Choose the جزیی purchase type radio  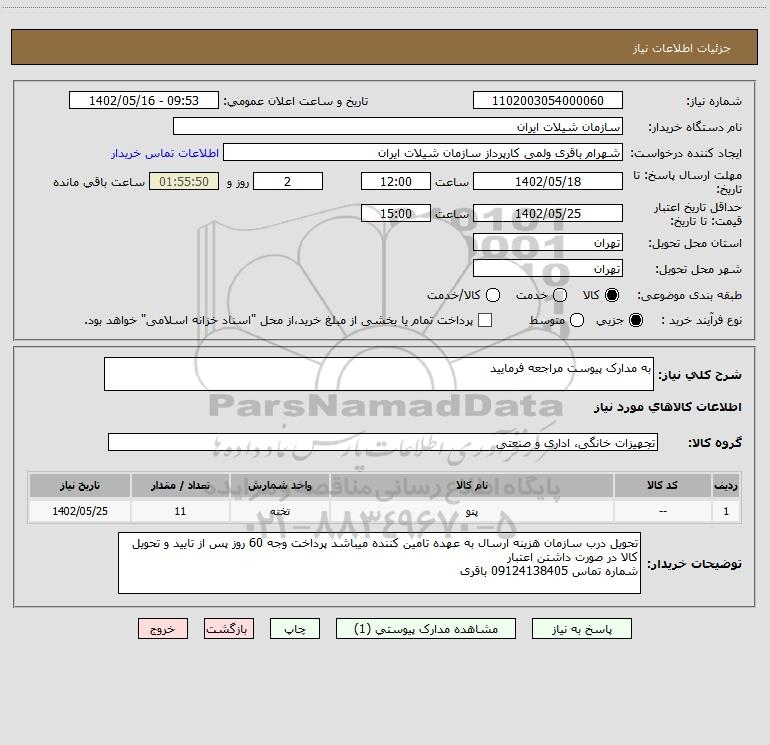coord(635,320)
